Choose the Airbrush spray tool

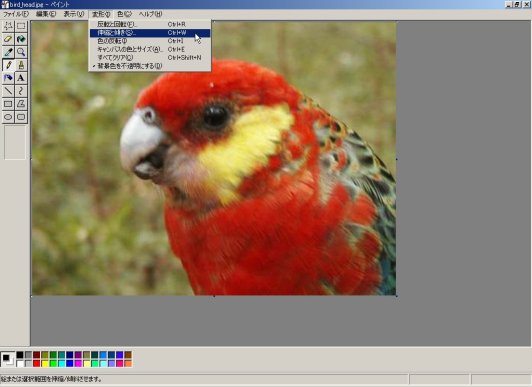[x=8, y=78]
